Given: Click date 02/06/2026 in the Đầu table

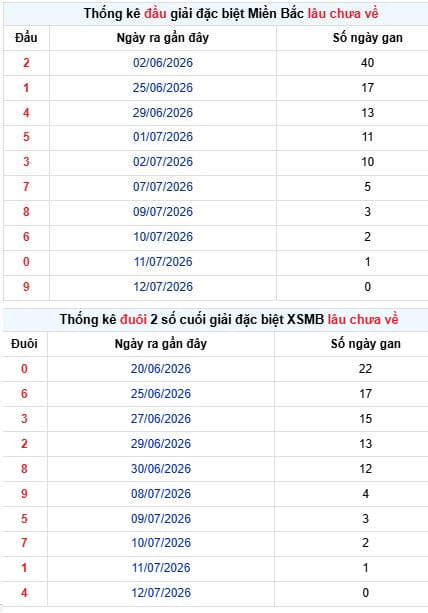Looking at the screenshot, I should click(163, 63).
